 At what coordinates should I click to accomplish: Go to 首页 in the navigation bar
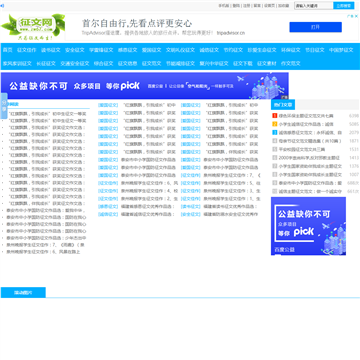[8, 50]
